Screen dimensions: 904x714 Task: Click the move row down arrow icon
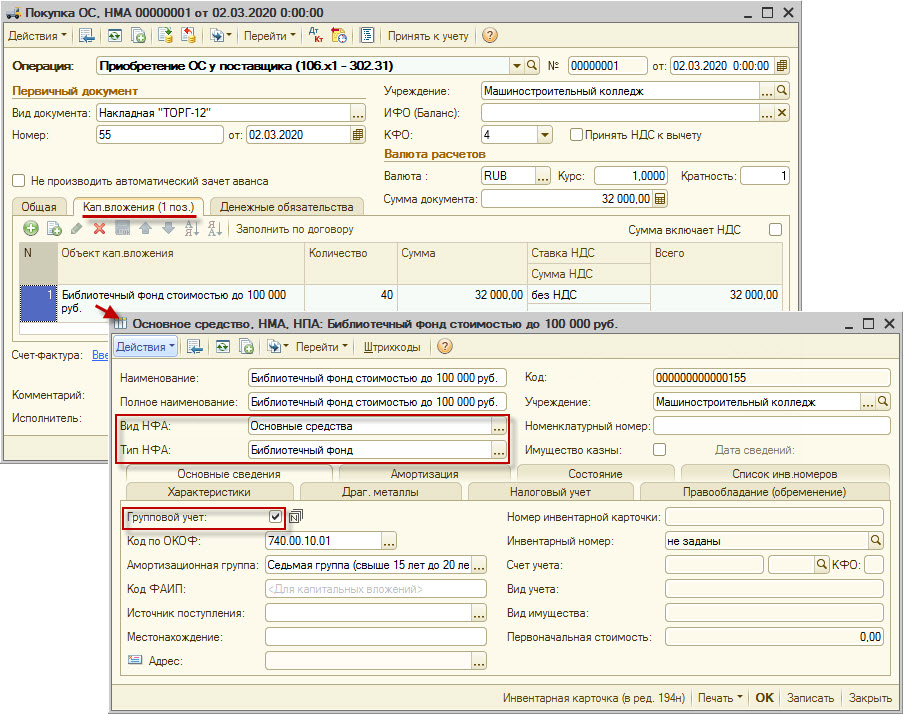[x=168, y=228]
